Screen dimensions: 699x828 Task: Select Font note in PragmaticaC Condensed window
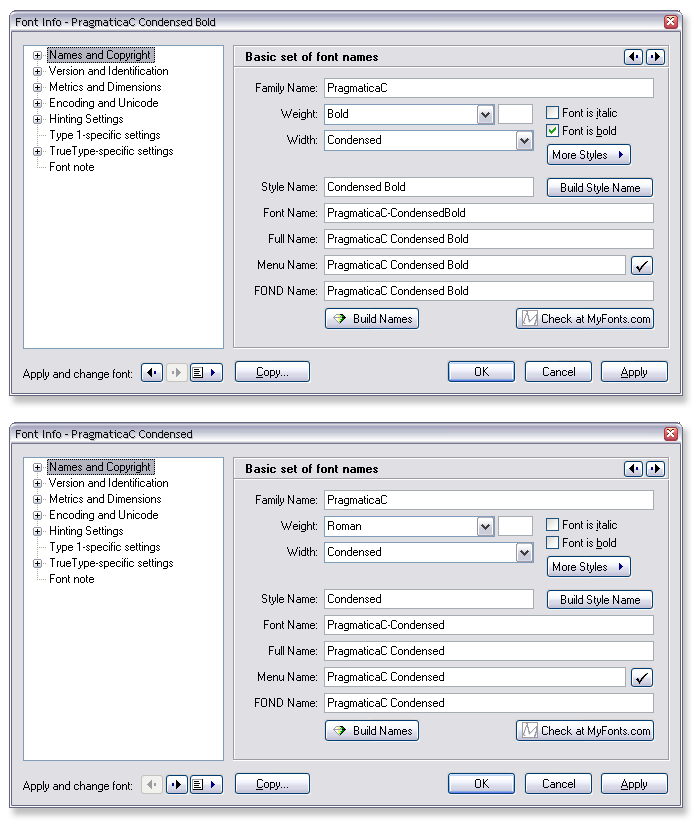(72, 579)
